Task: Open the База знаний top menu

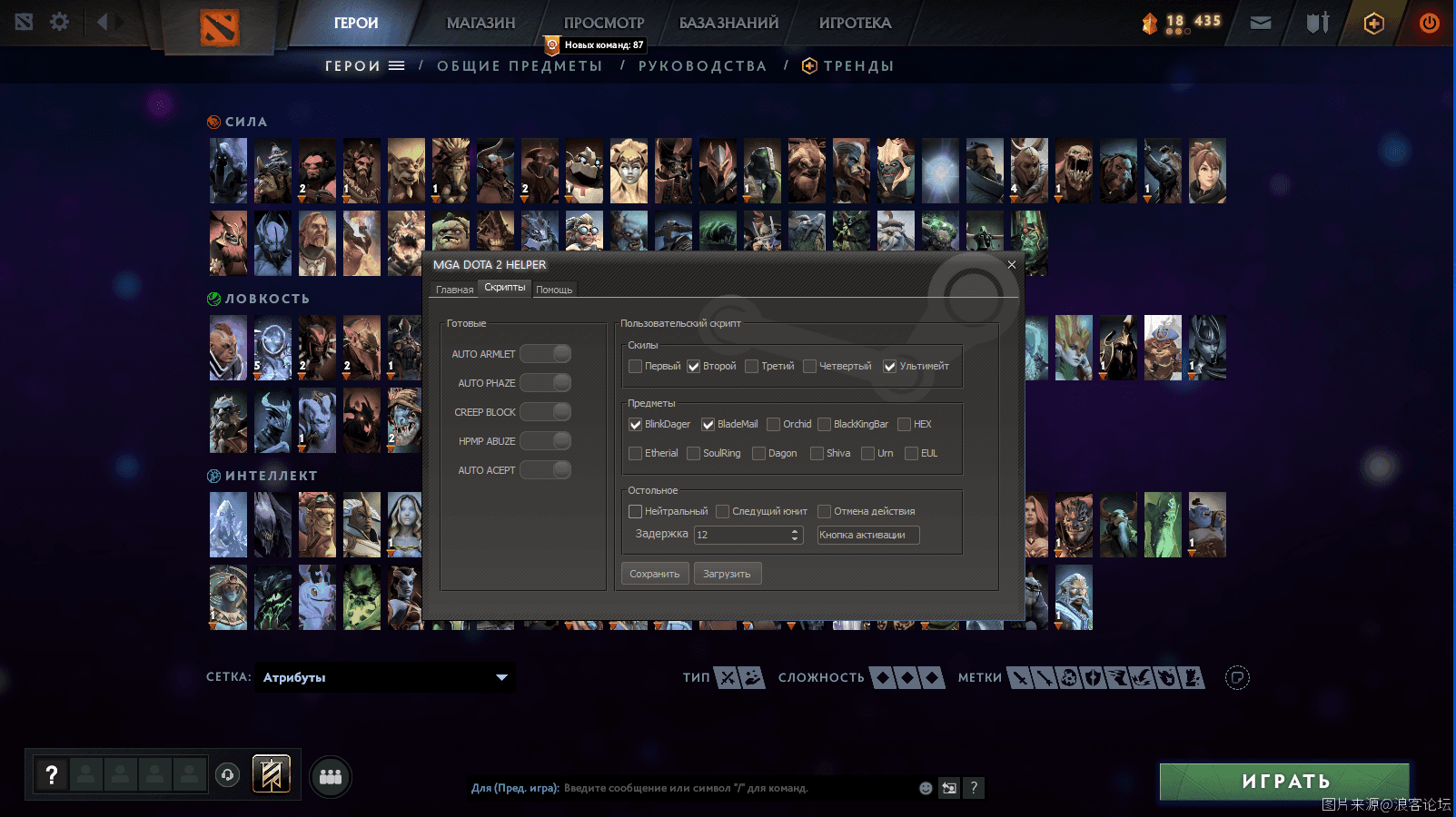Action: (x=728, y=23)
